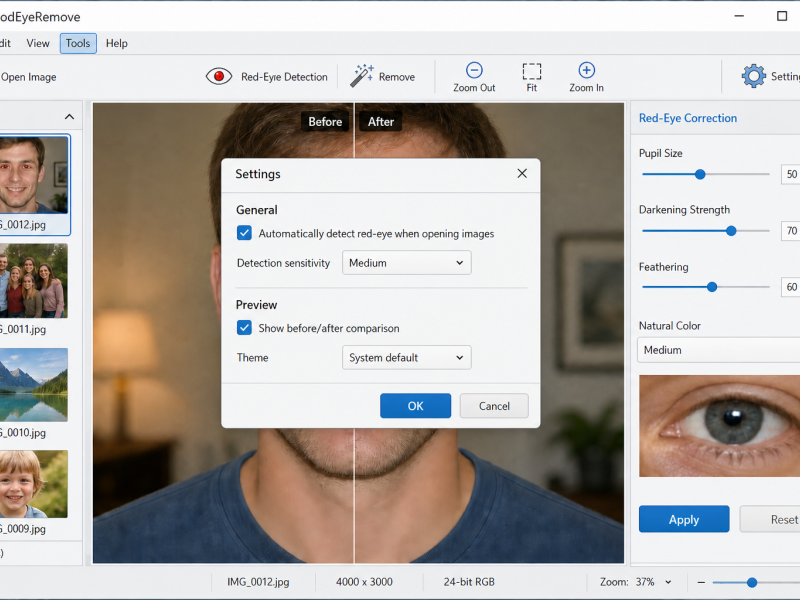The image size is (800, 600).
Task: Click the Red-Eye Correction panel heading
Action: tap(688, 118)
